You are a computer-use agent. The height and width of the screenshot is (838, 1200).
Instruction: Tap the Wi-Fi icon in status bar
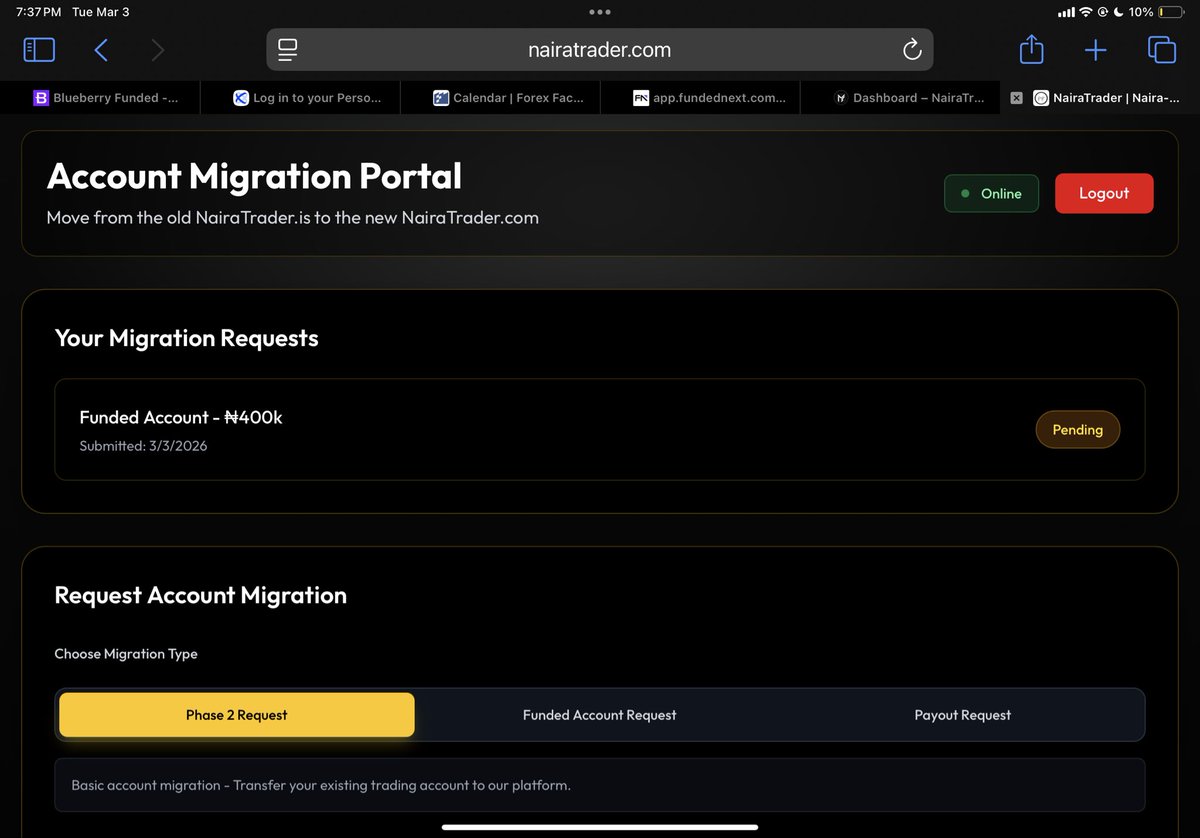point(1086,12)
